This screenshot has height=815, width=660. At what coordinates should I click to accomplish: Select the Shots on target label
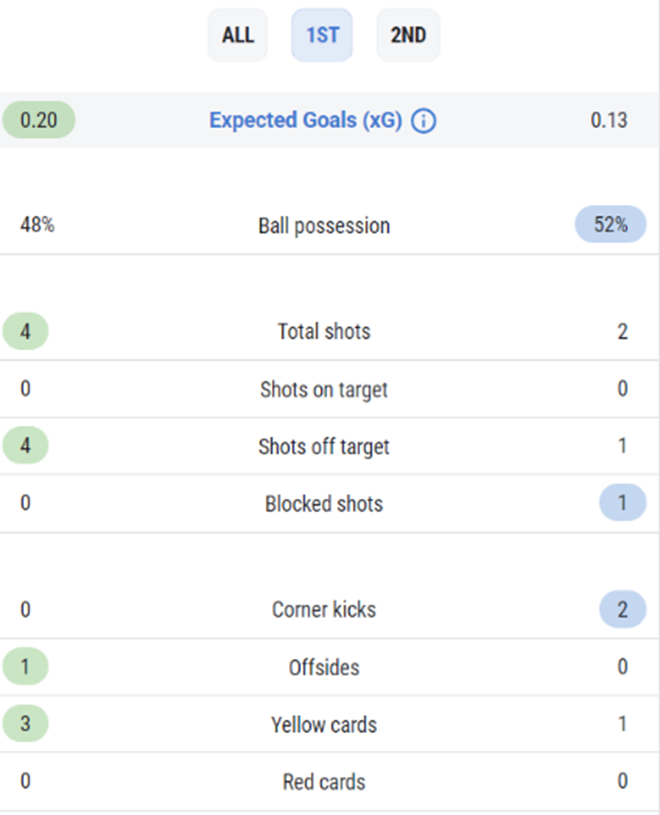tap(324, 390)
